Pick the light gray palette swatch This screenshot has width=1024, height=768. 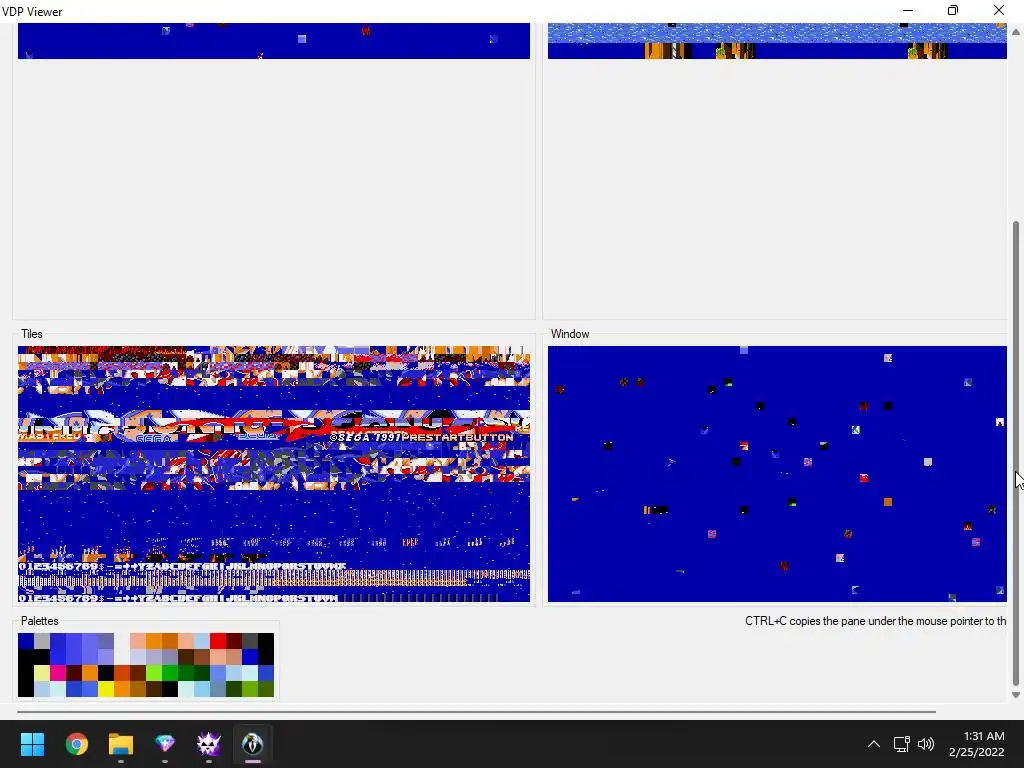[x=42, y=641]
